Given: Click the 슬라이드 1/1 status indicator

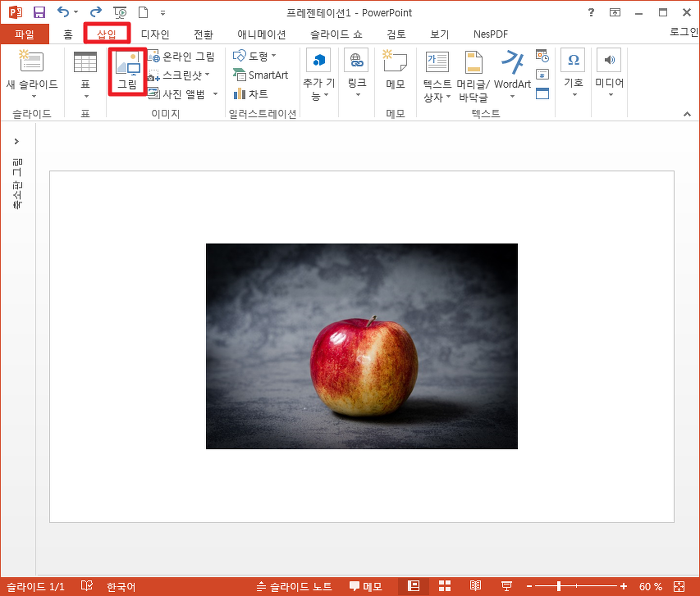Looking at the screenshot, I should point(35,587).
